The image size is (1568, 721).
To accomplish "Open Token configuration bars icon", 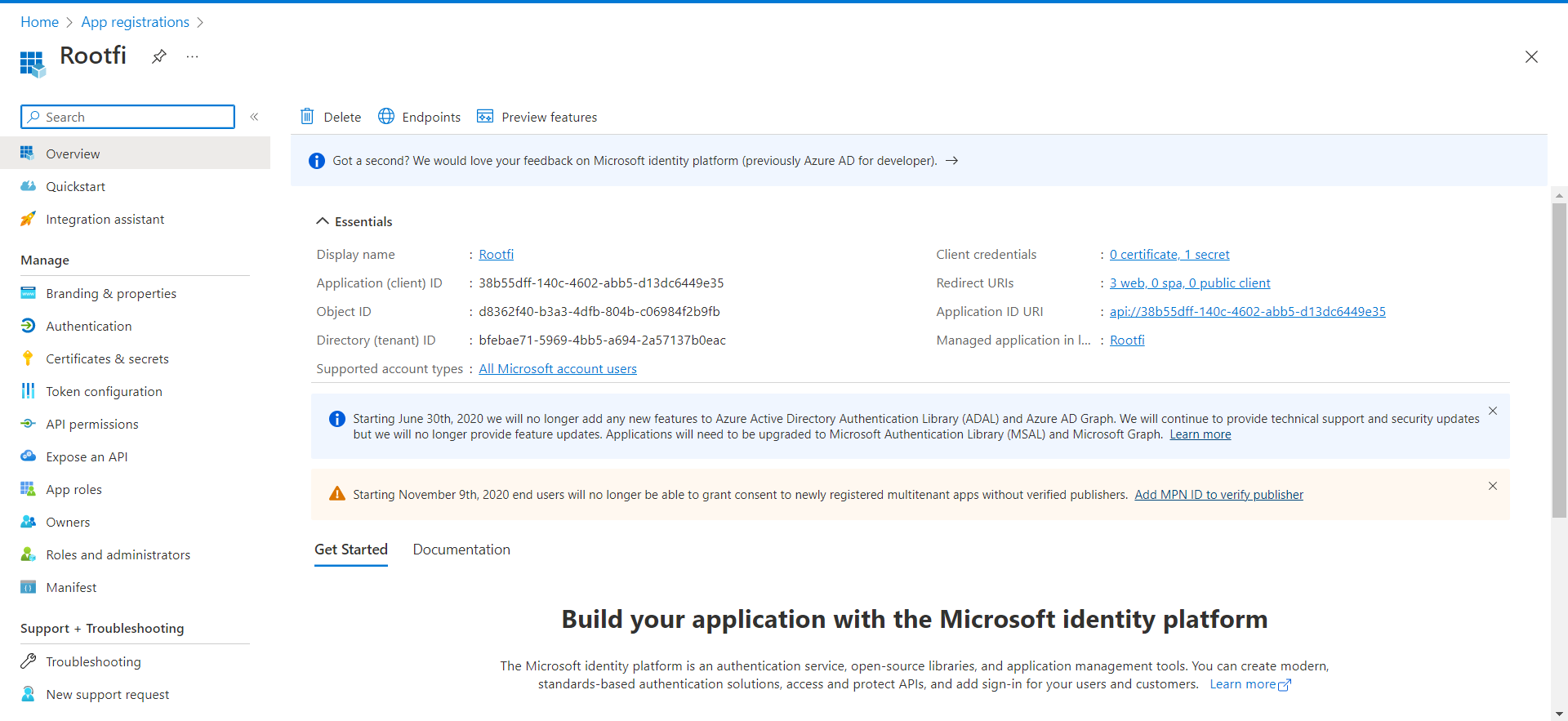I will 28,391.
